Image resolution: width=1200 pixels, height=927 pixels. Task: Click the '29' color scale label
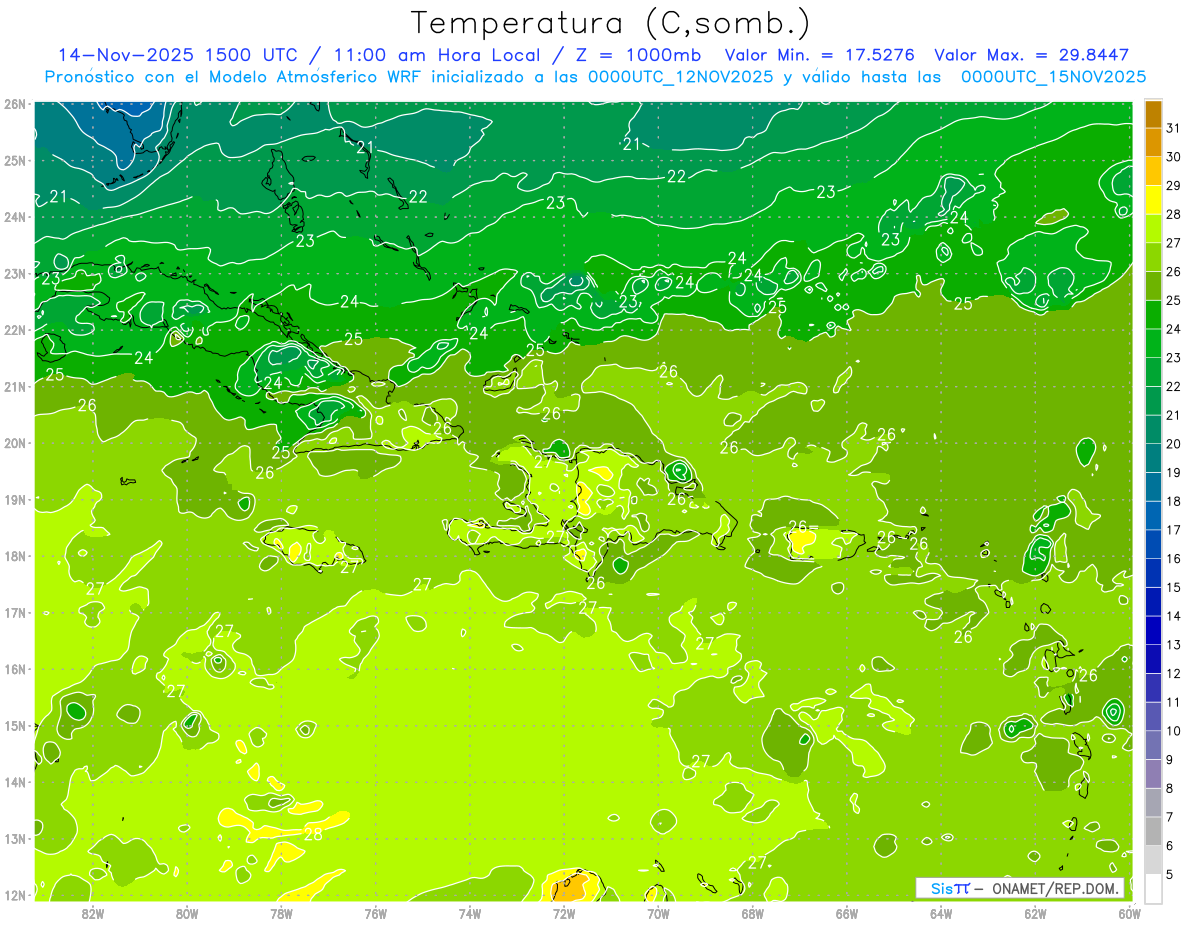point(1174,186)
